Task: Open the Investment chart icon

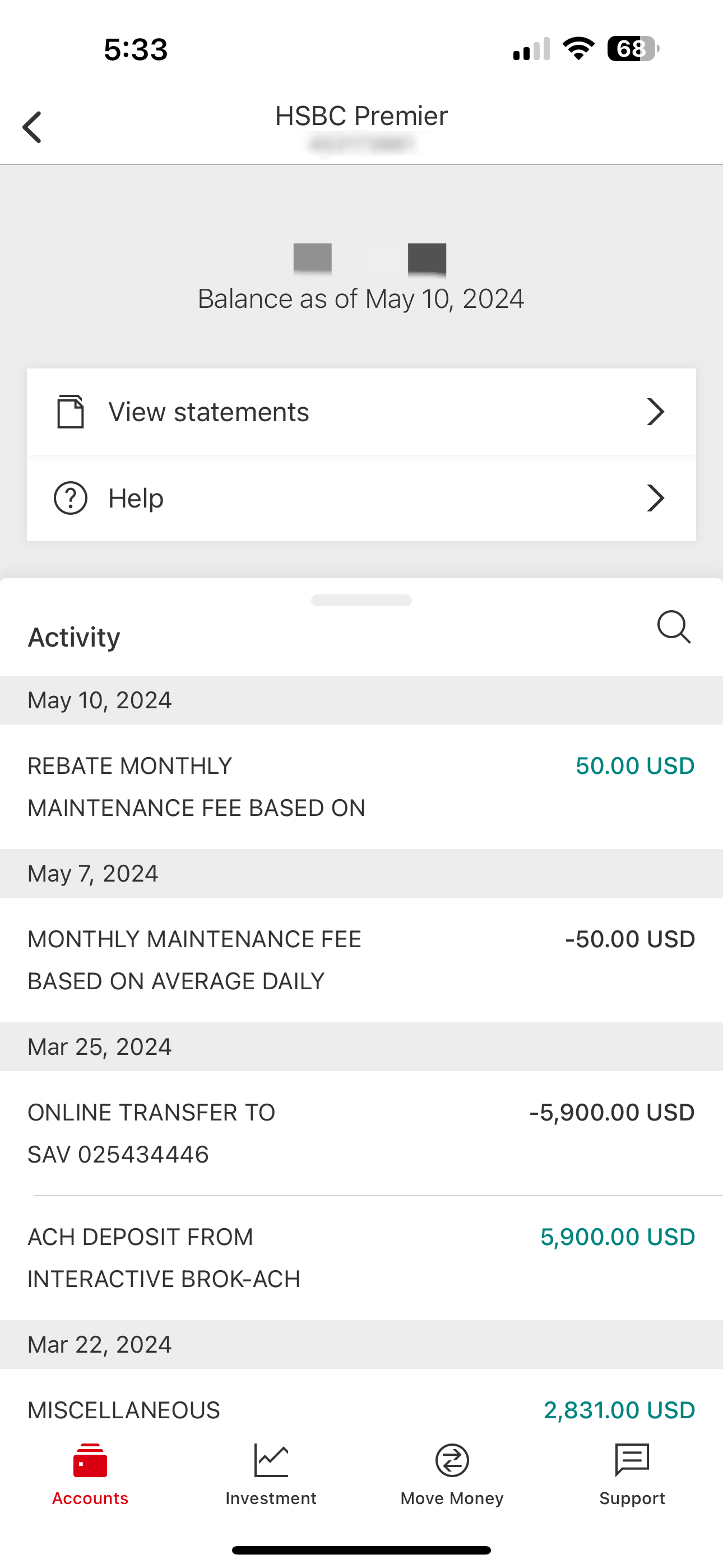Action: [x=271, y=1460]
